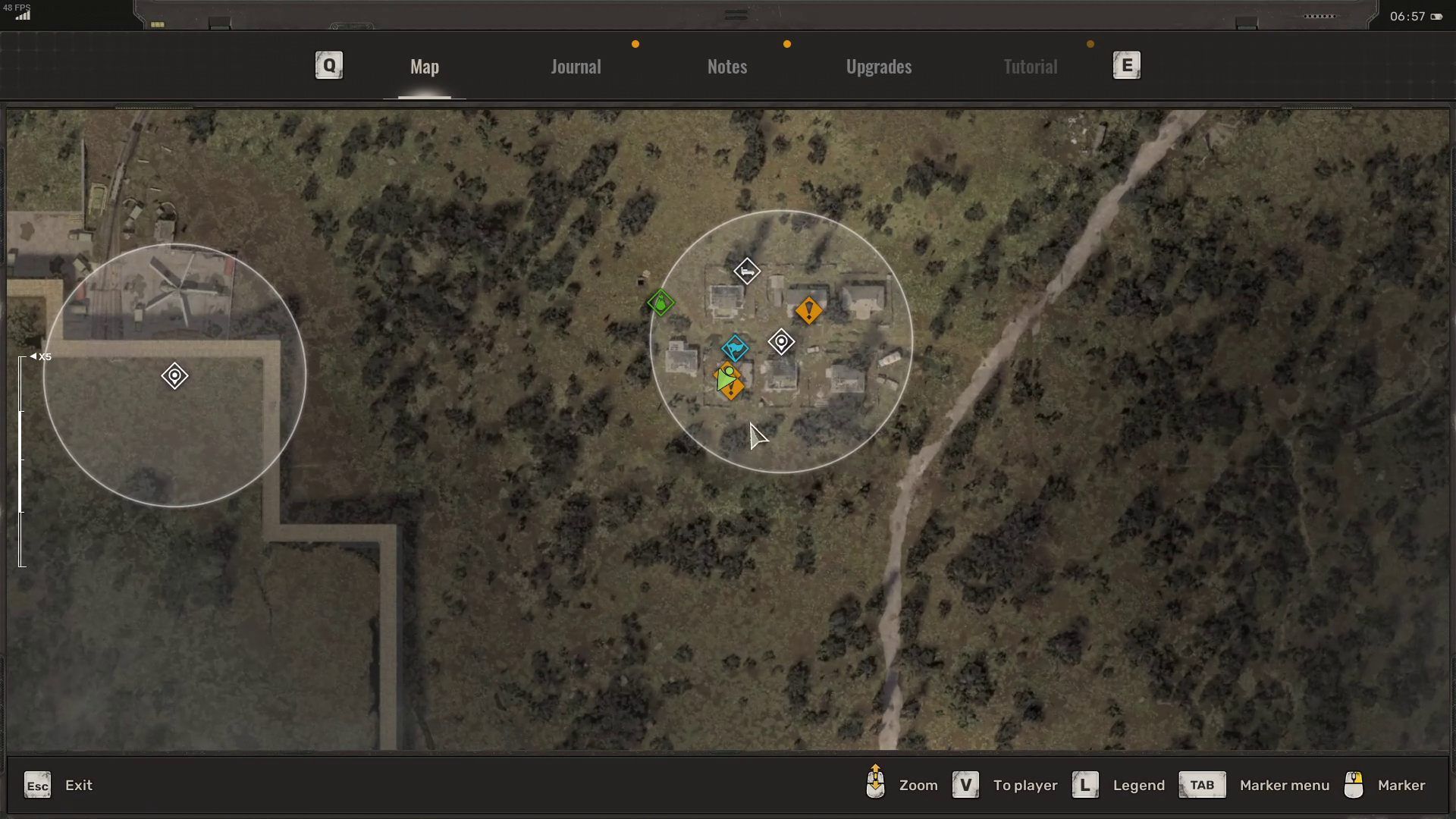
Task: Select the green player arrow marker
Action: point(724,378)
